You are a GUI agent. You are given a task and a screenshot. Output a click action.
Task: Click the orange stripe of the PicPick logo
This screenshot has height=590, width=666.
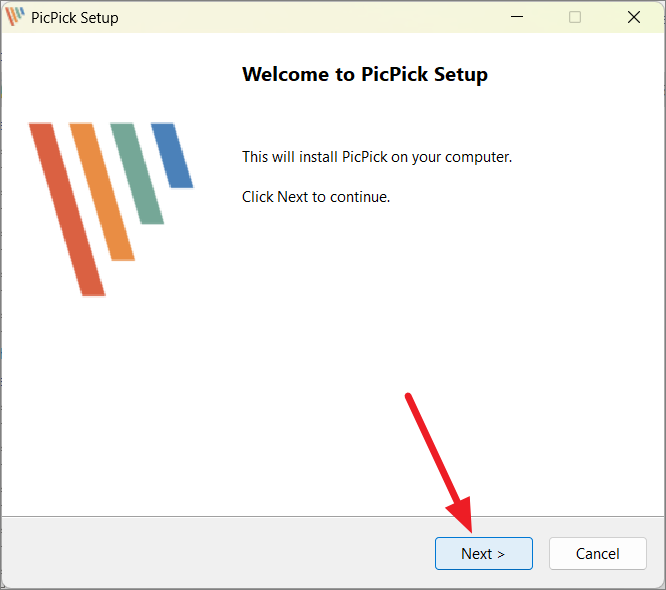(x=102, y=192)
